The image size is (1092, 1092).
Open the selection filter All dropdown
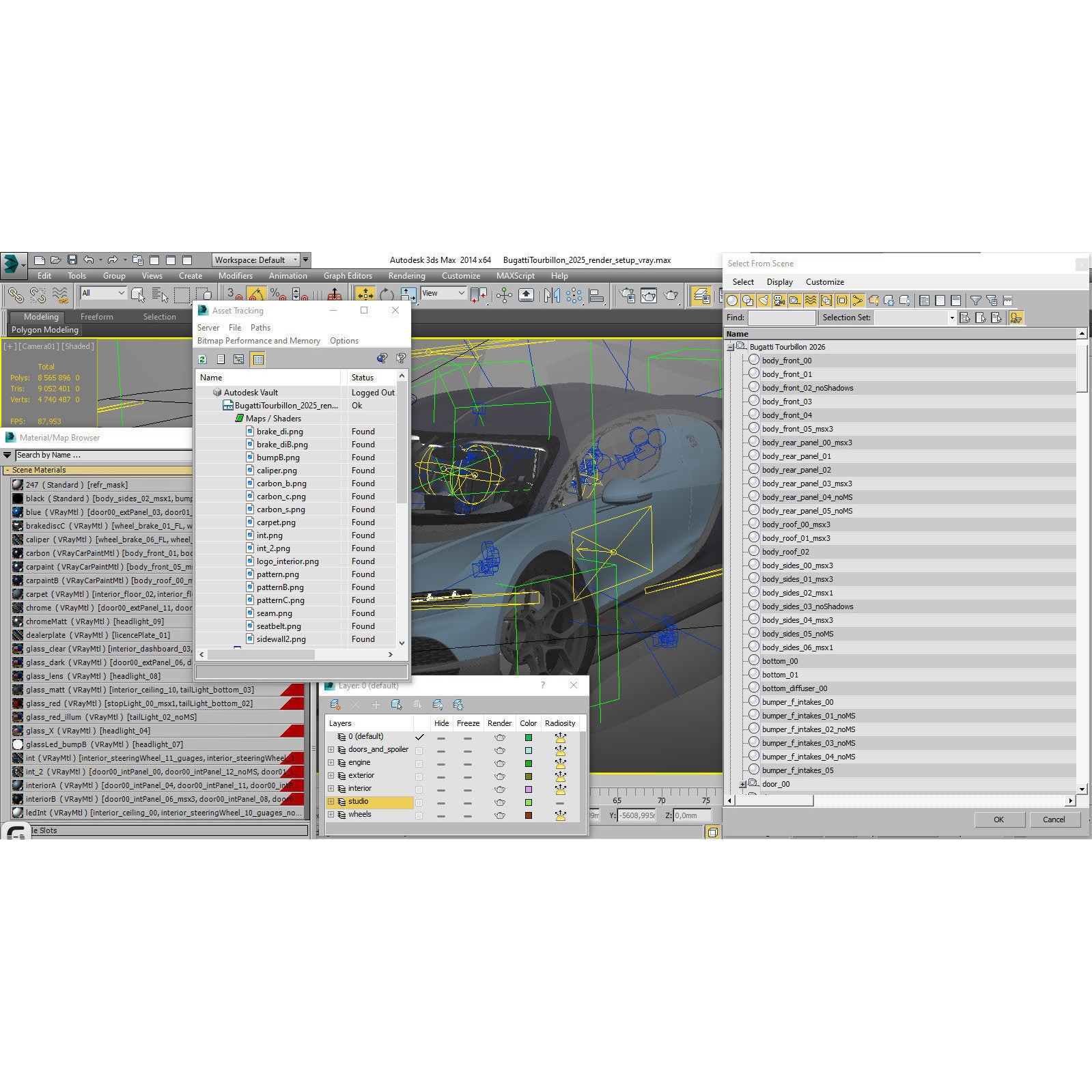click(x=103, y=294)
